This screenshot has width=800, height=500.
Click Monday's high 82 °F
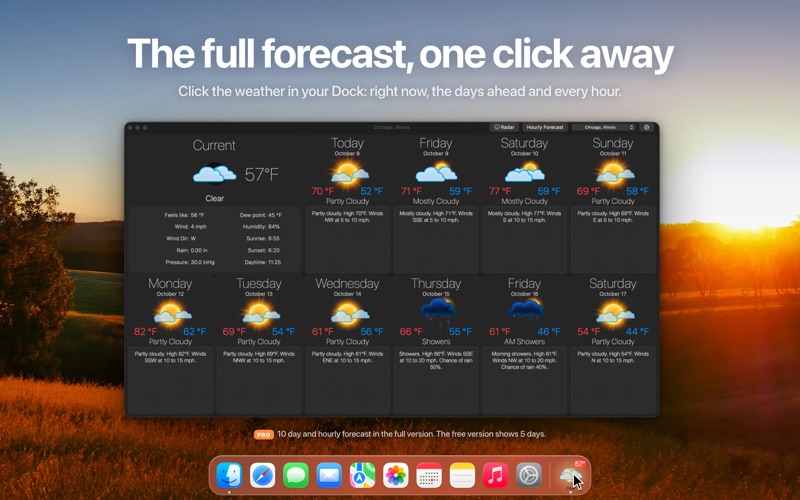(145, 332)
